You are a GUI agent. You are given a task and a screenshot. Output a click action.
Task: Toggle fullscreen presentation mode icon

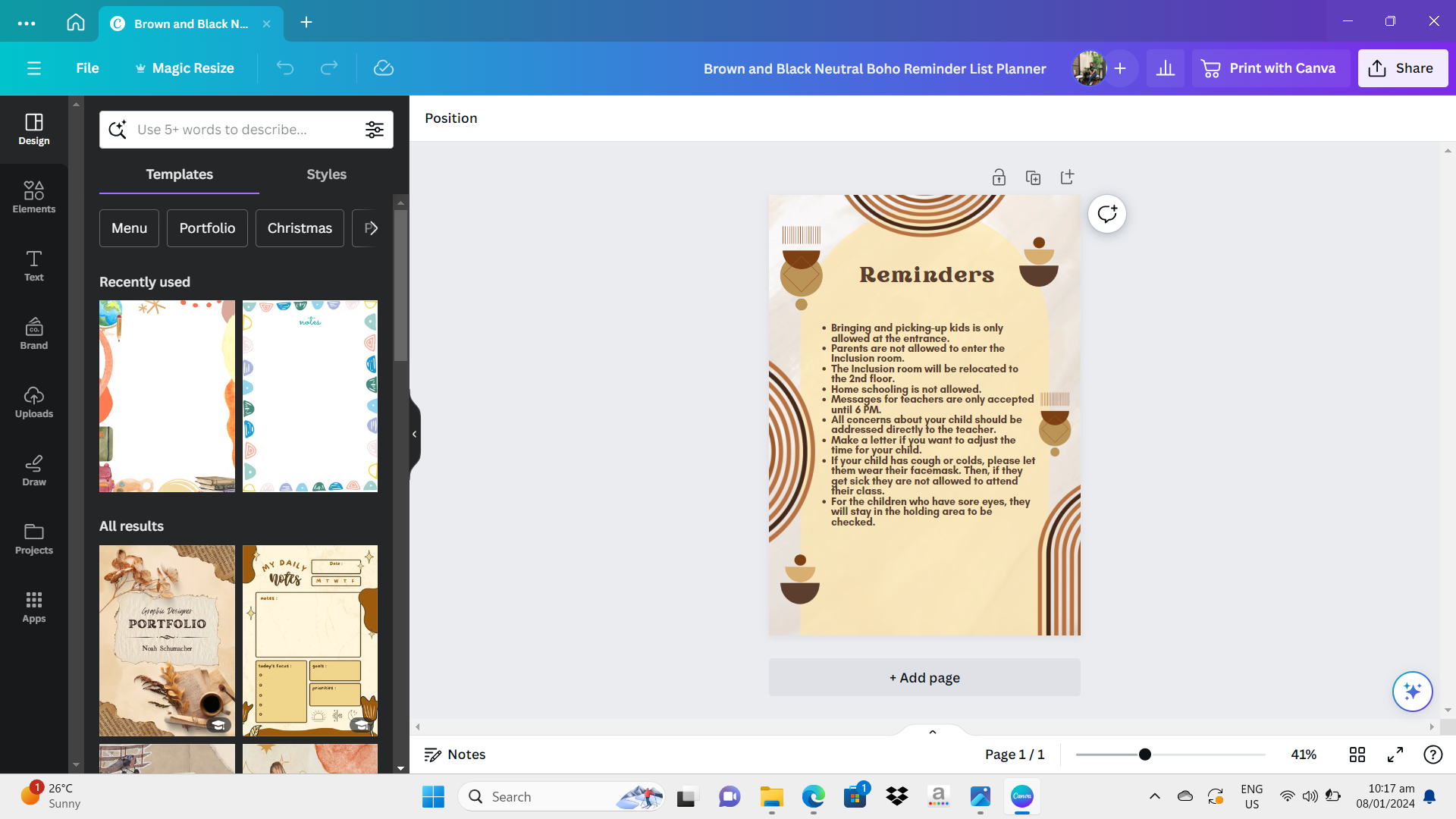click(x=1395, y=755)
